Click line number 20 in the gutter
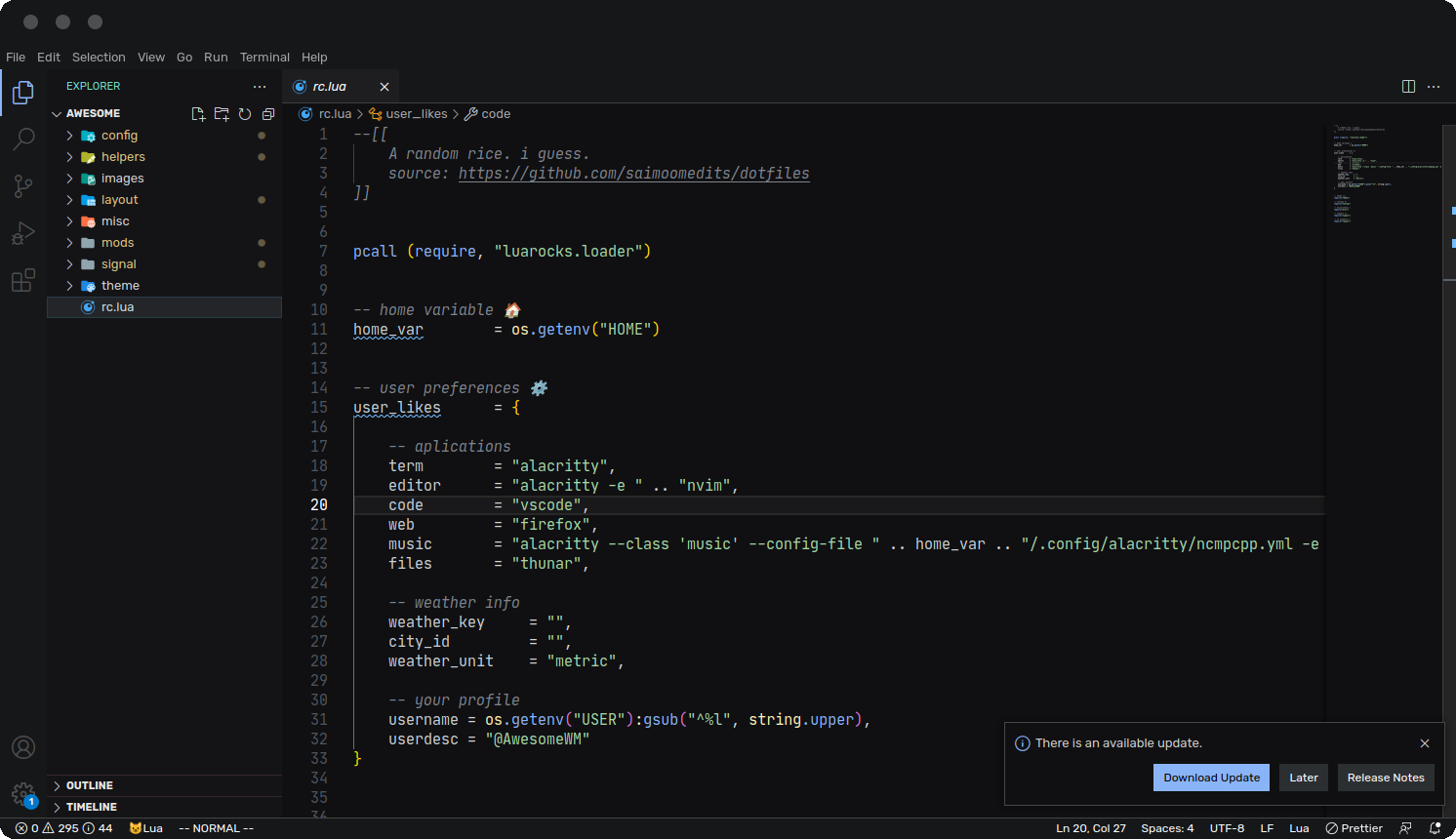The height and width of the screenshot is (839, 1456). (319, 505)
